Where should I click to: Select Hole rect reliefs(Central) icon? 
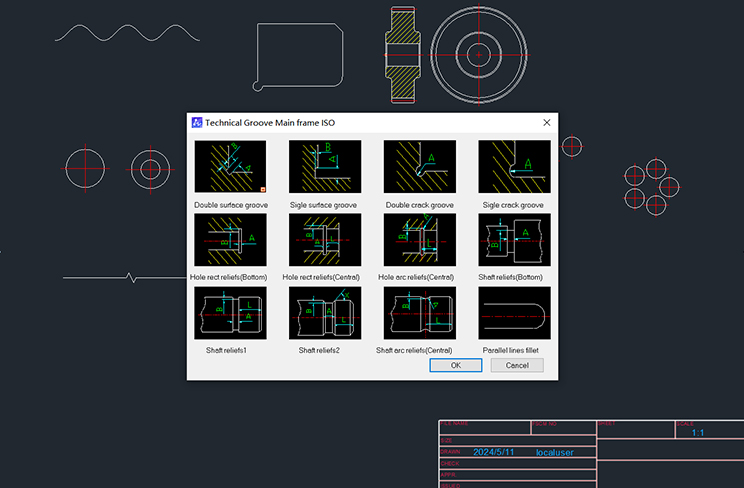[325, 240]
